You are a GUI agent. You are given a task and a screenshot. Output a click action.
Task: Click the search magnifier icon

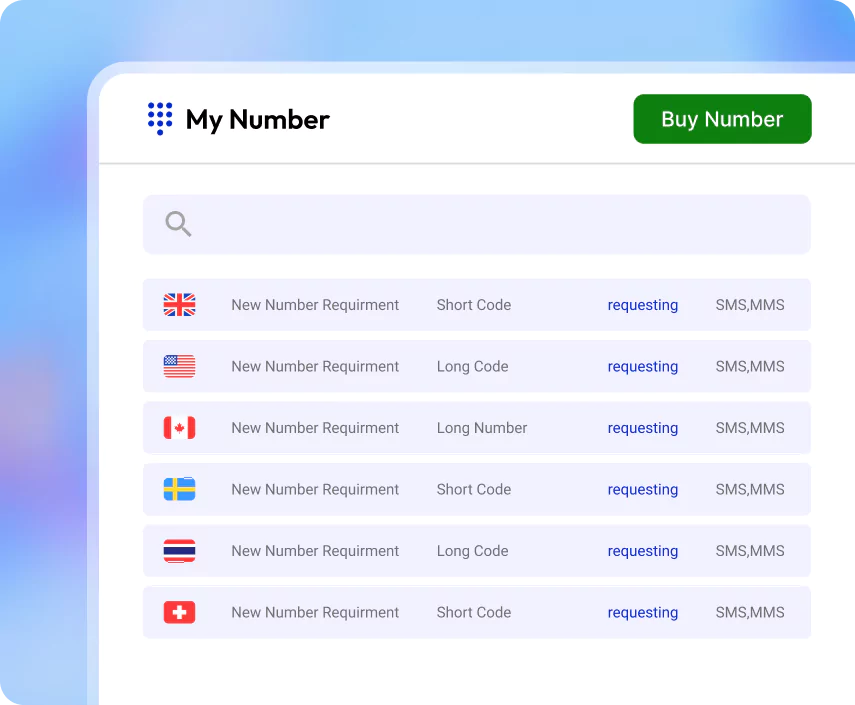(178, 224)
